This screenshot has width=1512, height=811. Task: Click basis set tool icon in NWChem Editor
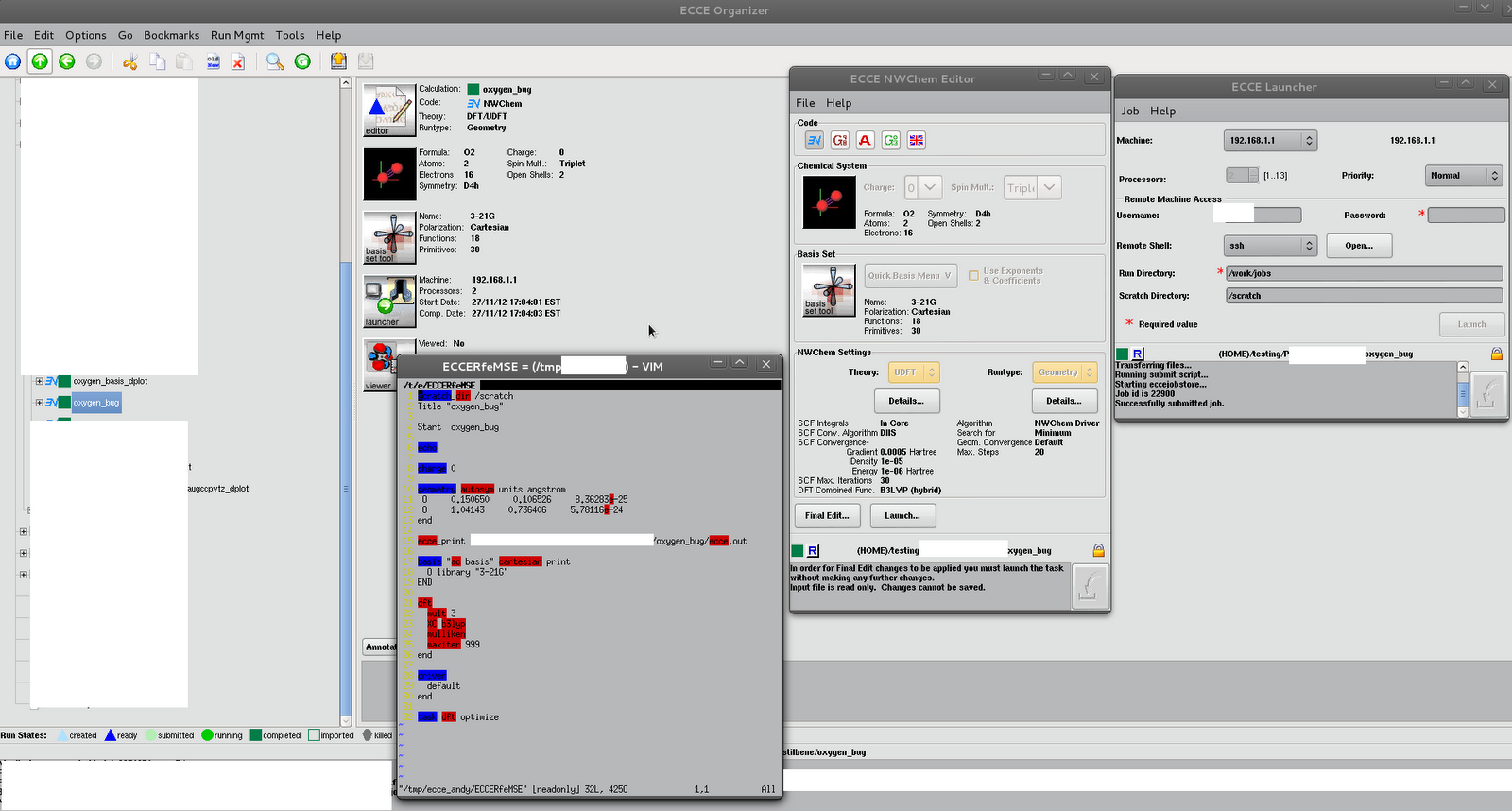point(829,290)
